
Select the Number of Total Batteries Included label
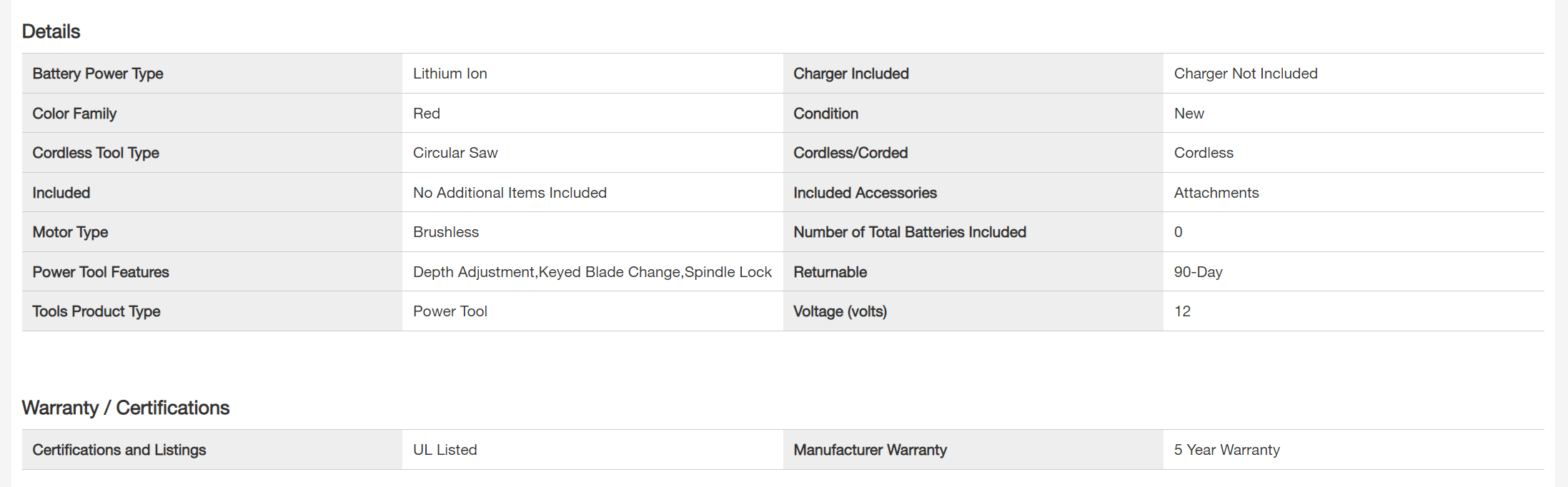910,232
